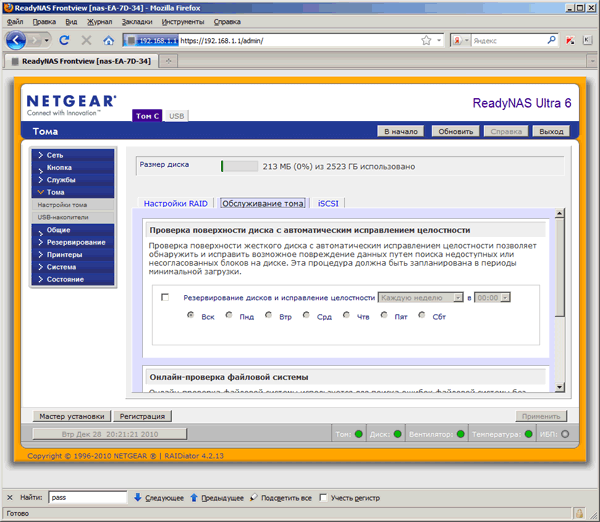Image resolution: width=600 pixels, height=522 pixels.
Task: Reload page with the refresh icon
Action: (64, 40)
